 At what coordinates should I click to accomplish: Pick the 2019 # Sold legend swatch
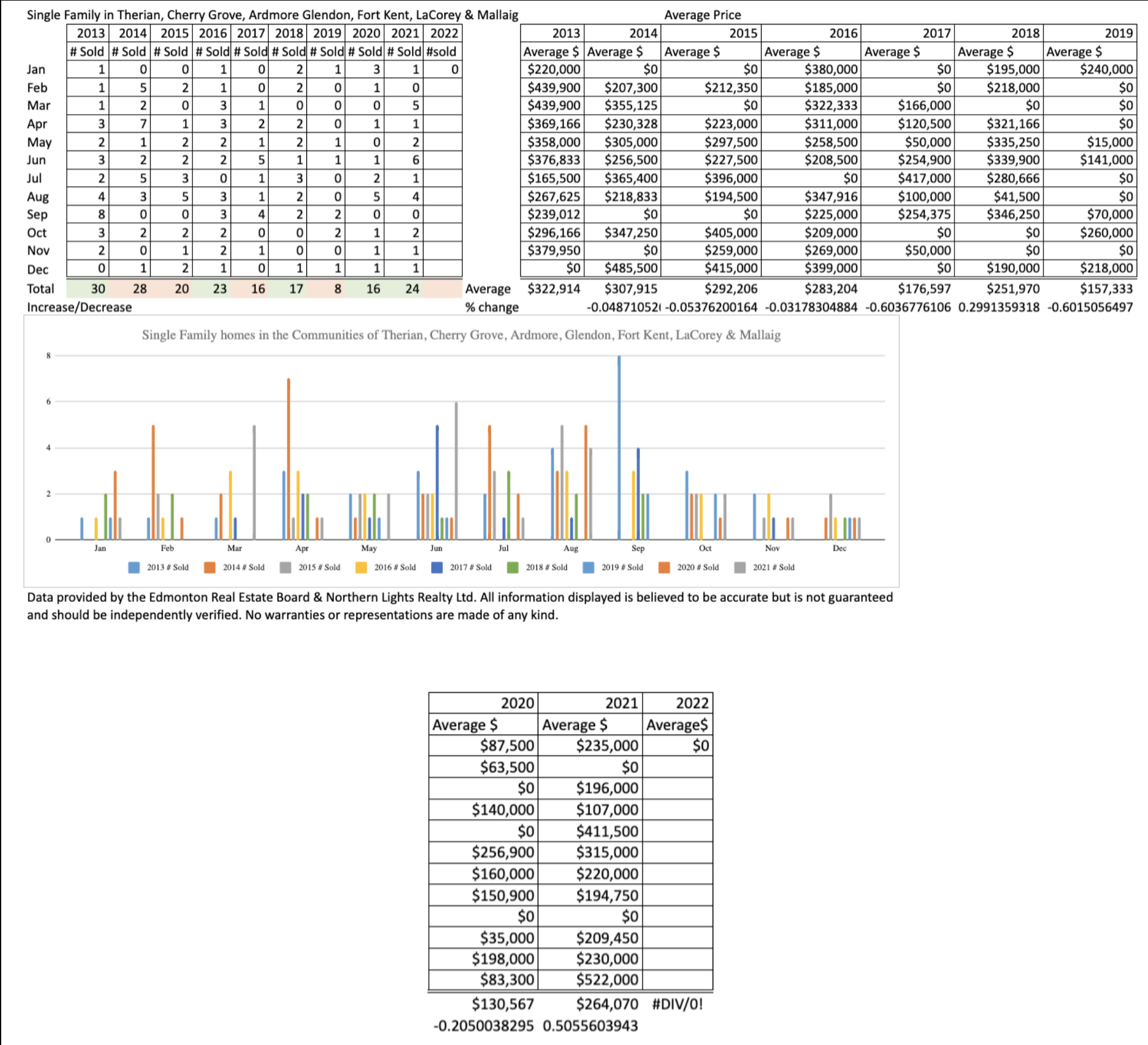click(x=588, y=567)
